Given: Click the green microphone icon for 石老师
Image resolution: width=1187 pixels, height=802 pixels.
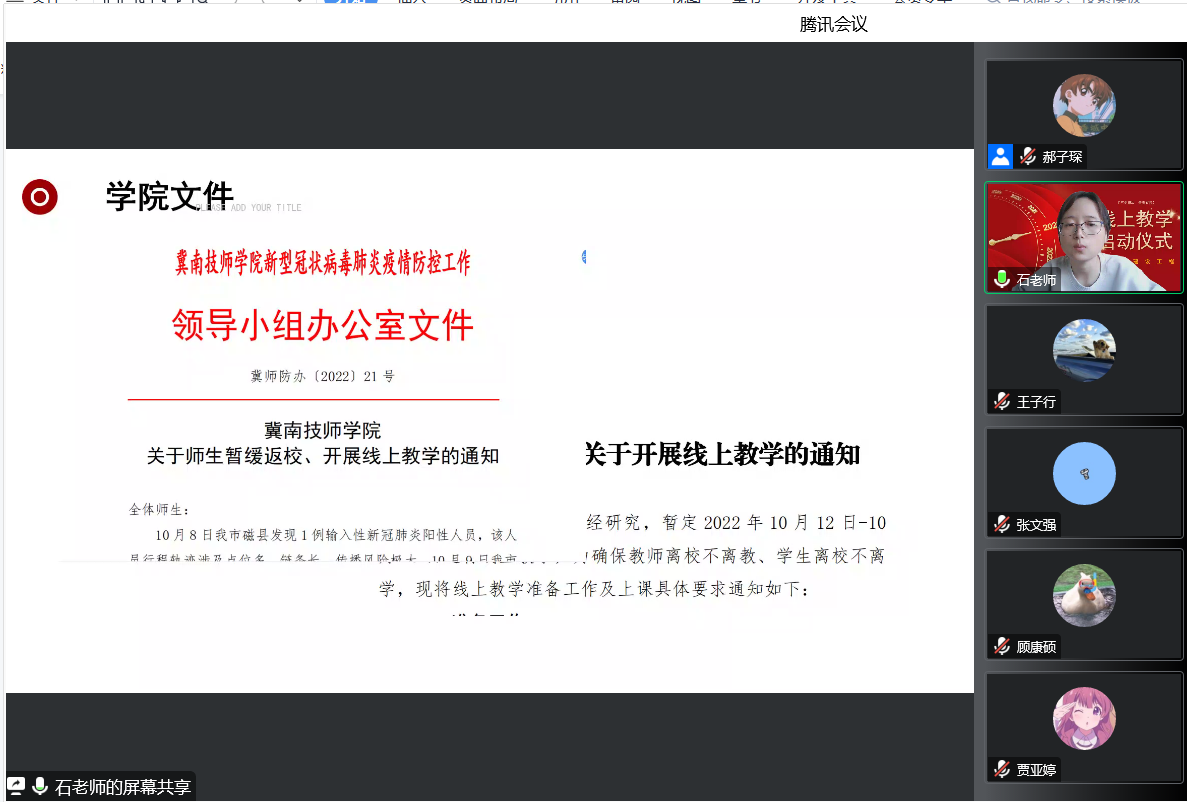Looking at the screenshot, I should 1002,280.
